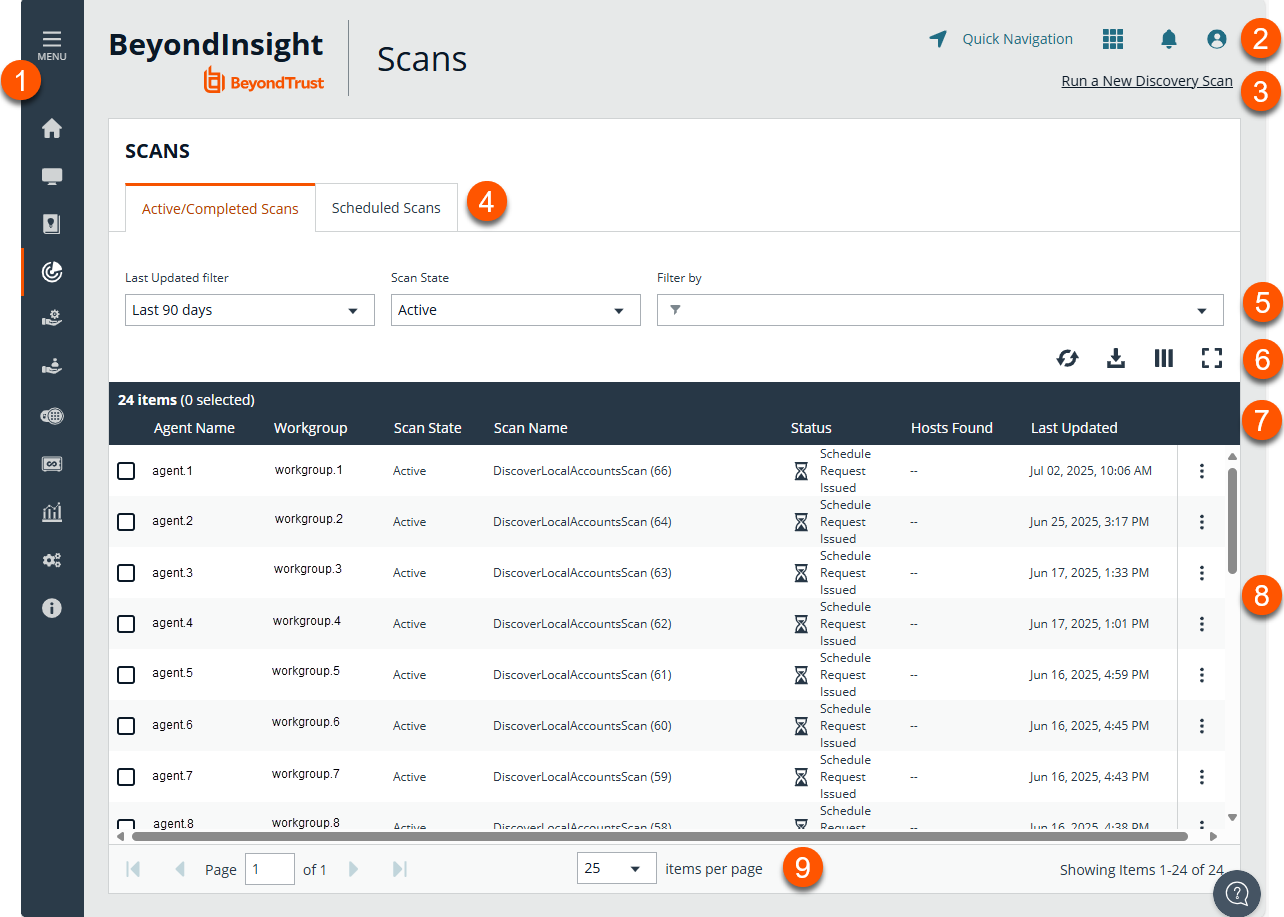The height and width of the screenshot is (917, 1284).
Task: Expand the Filter by dropdown
Action: (1201, 311)
